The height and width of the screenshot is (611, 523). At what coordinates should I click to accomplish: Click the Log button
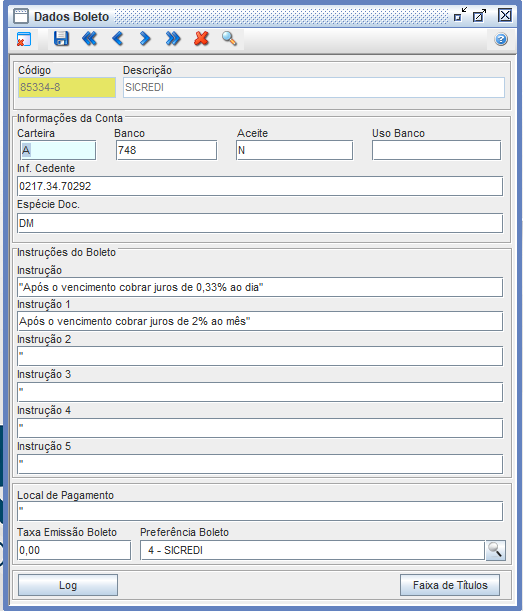[x=68, y=585]
